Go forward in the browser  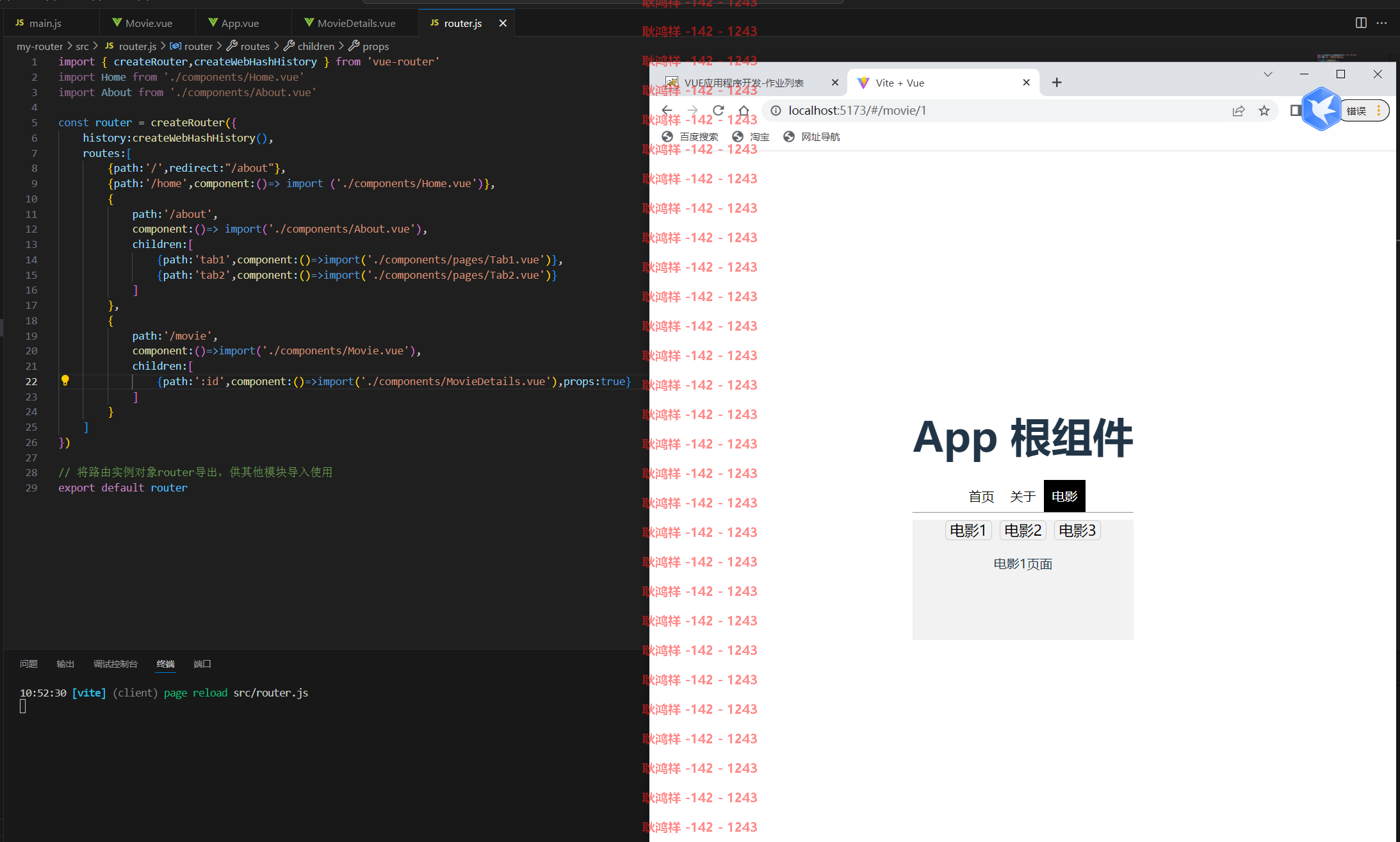click(692, 111)
